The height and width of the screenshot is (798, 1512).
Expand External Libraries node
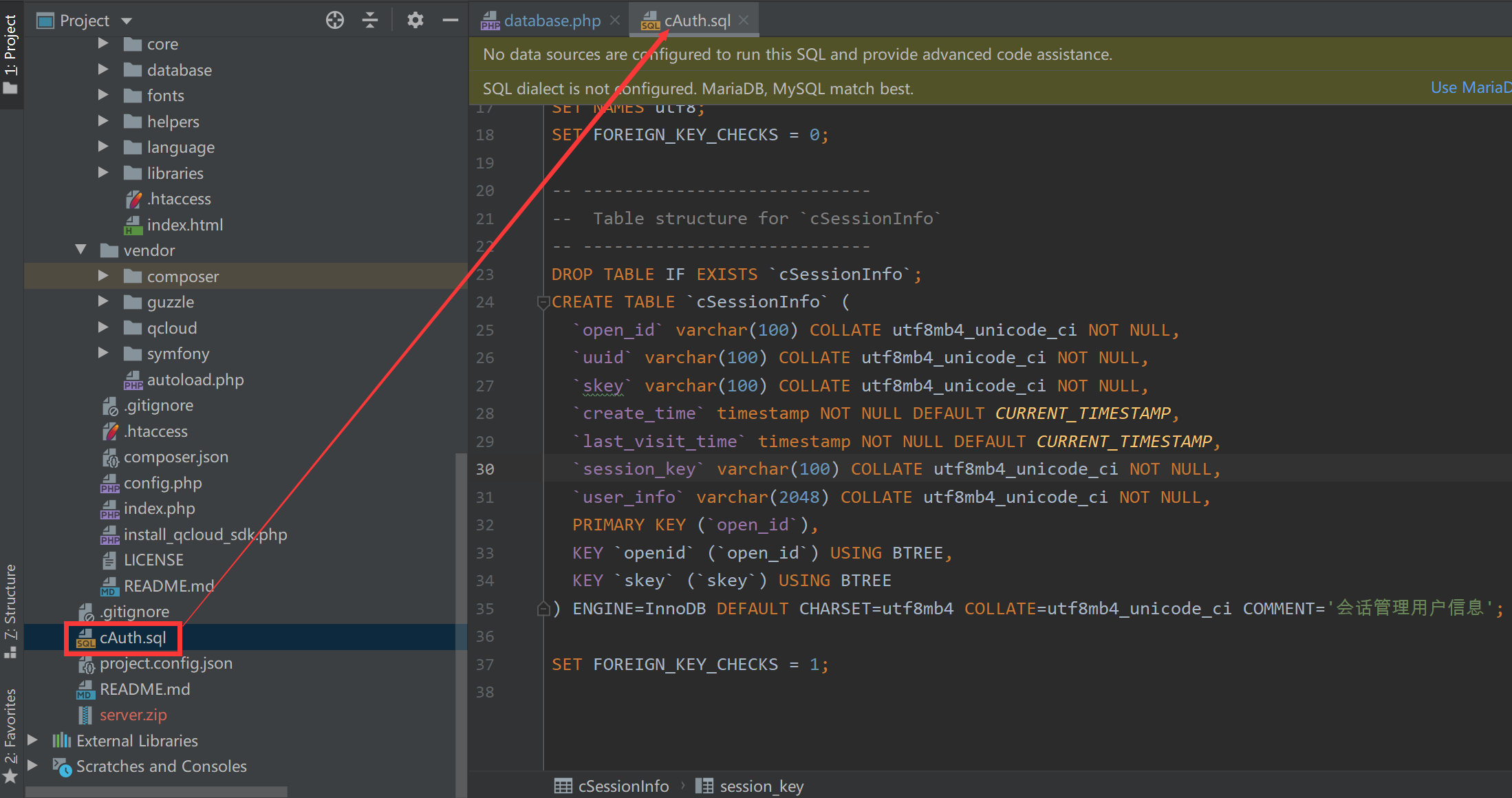click(32, 740)
